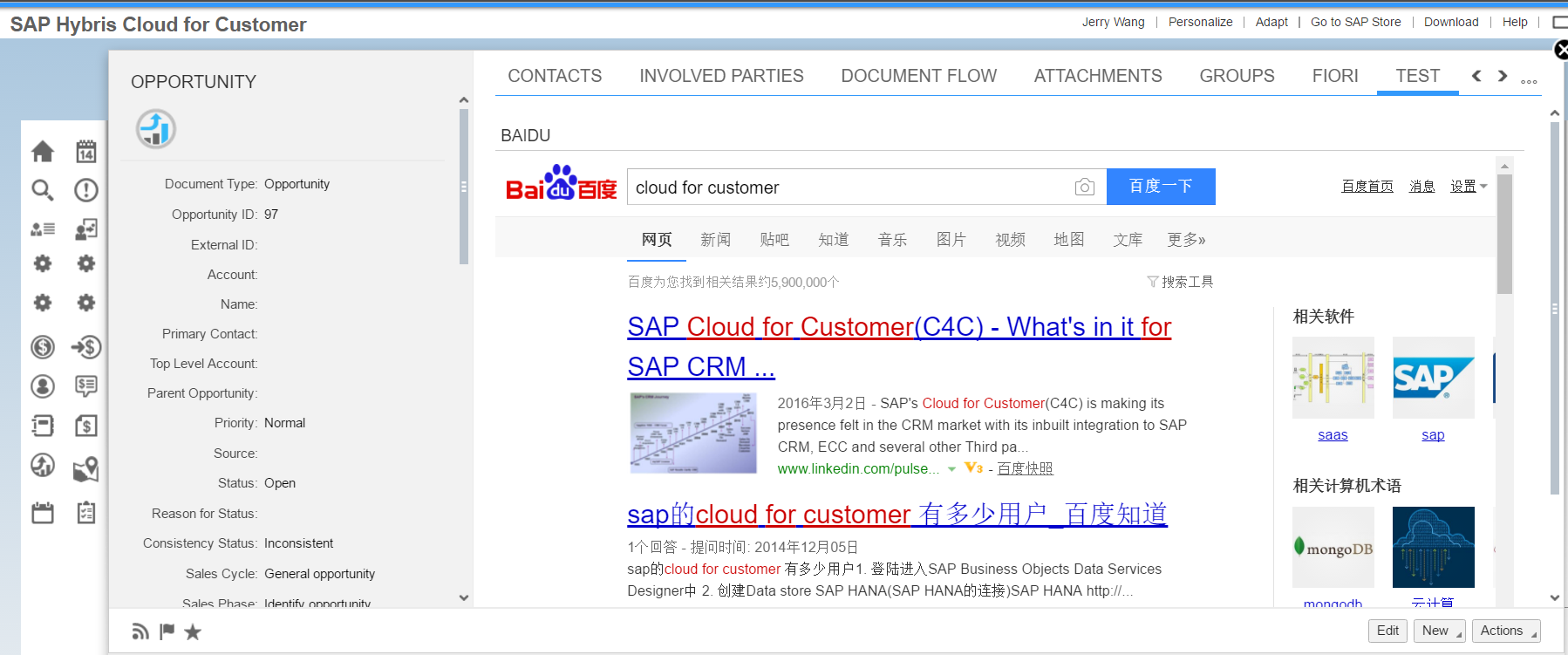Open the person circle icon in sidebar
1568x655 pixels.
[43, 386]
